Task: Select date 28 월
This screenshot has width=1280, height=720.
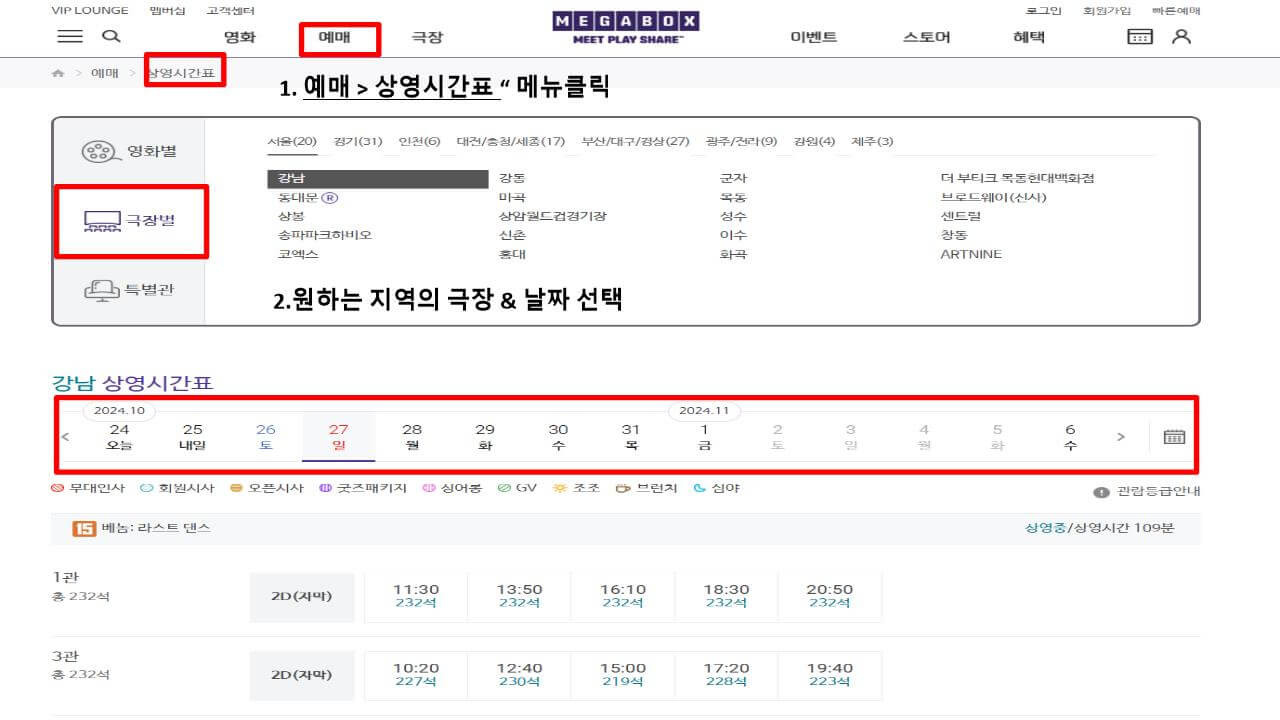Action: [412, 437]
